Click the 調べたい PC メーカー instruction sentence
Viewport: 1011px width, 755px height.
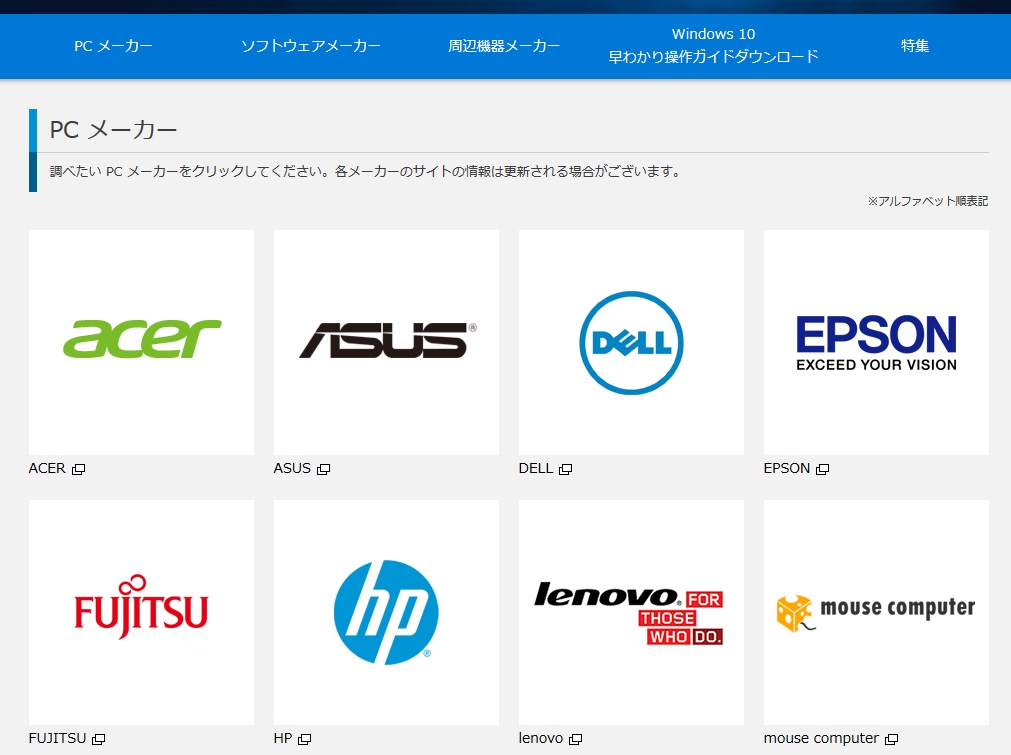coord(365,172)
